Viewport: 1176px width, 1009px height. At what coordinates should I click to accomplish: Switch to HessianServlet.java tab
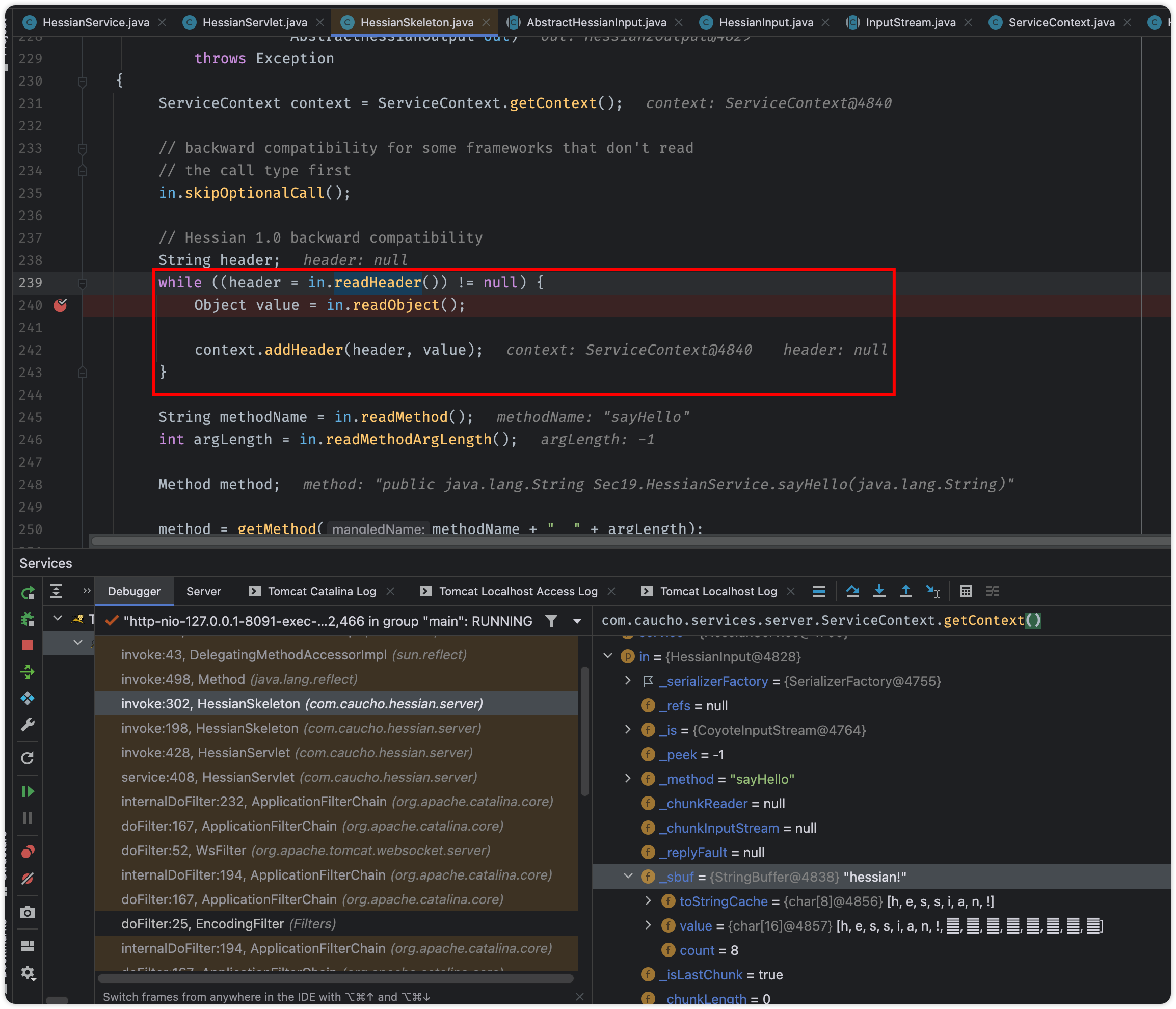(255, 23)
